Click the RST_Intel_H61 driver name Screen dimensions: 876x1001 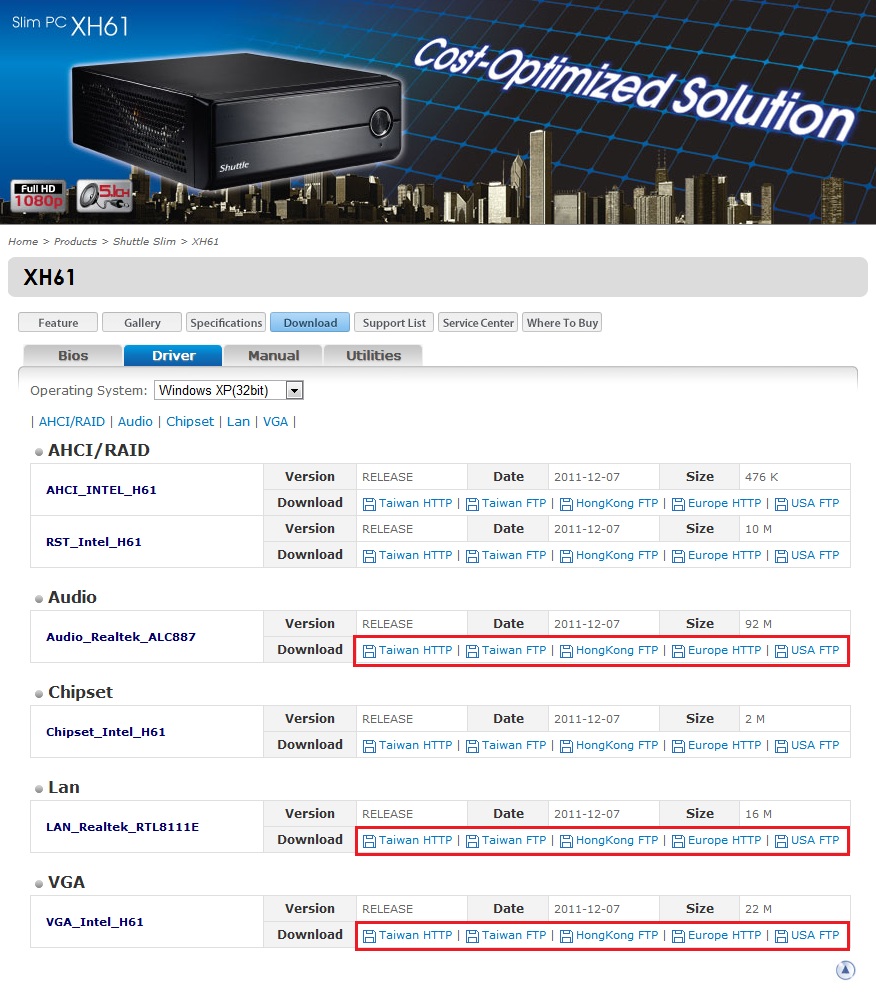point(93,542)
